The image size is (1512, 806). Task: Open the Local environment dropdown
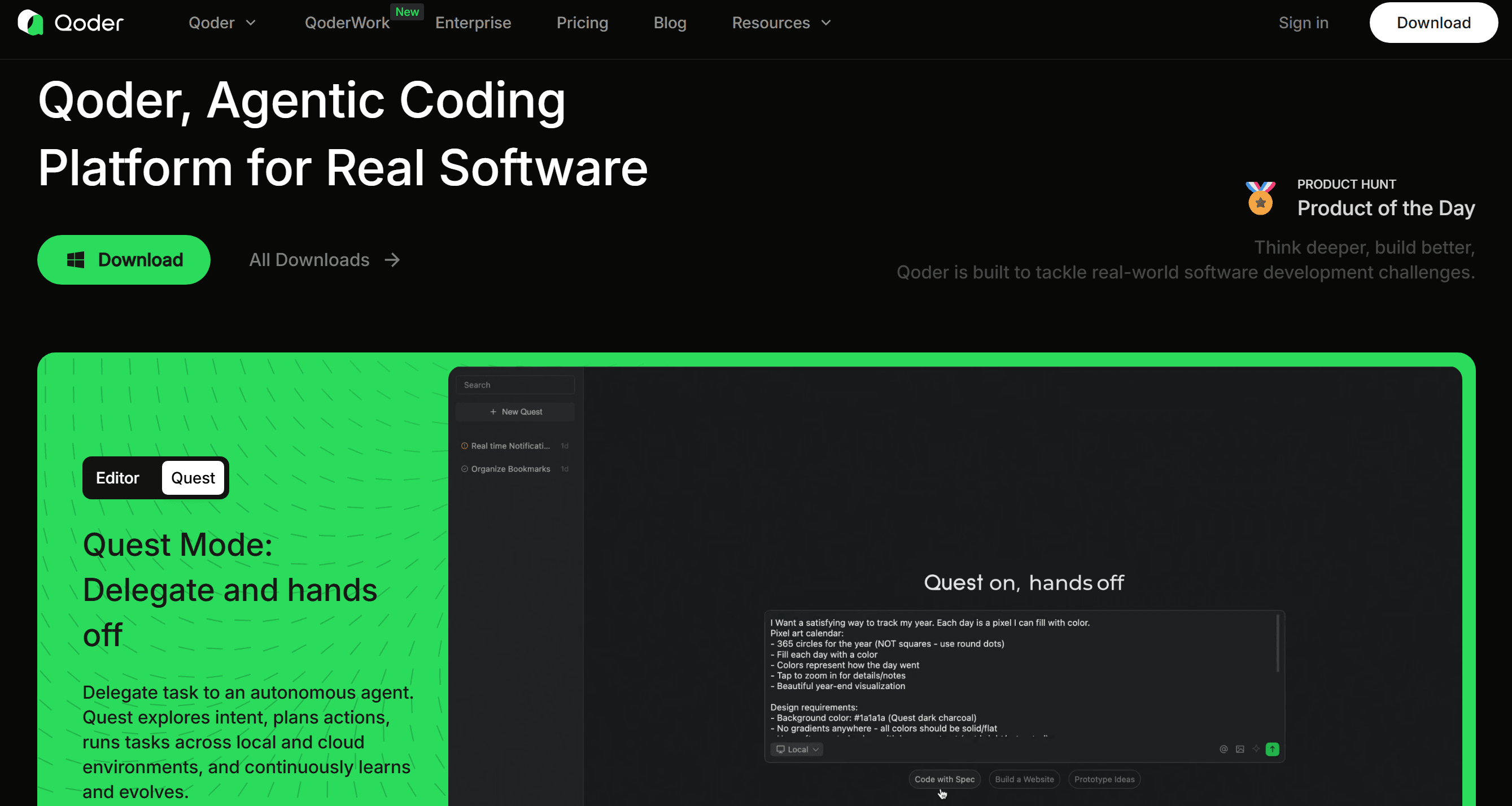(x=797, y=750)
